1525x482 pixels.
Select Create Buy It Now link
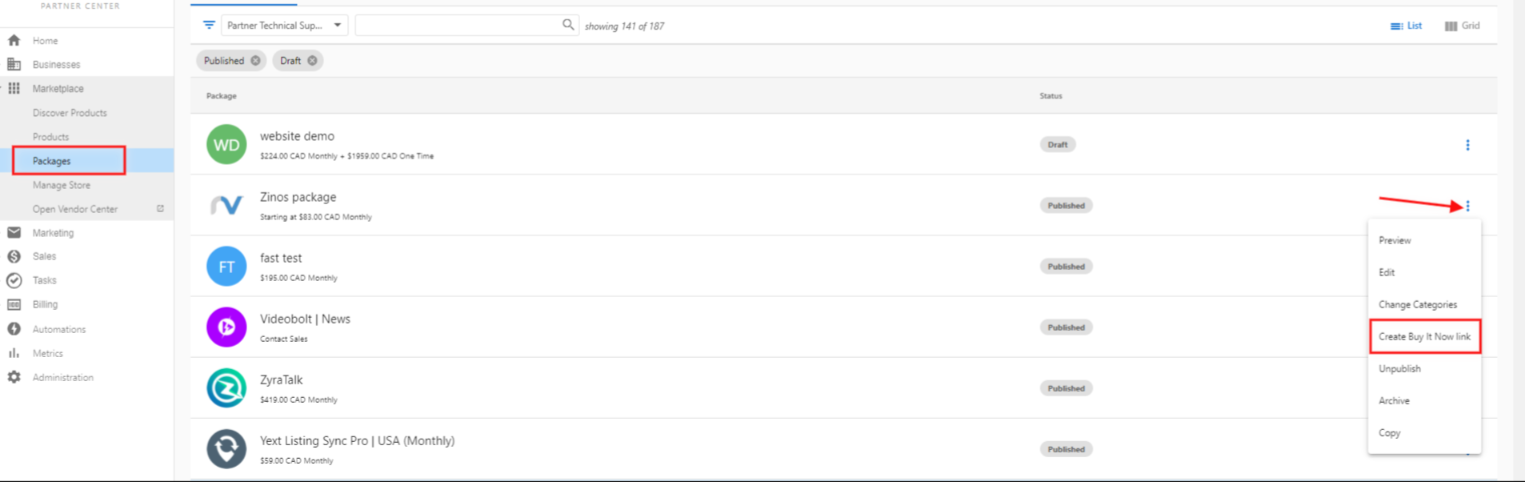(x=1424, y=337)
